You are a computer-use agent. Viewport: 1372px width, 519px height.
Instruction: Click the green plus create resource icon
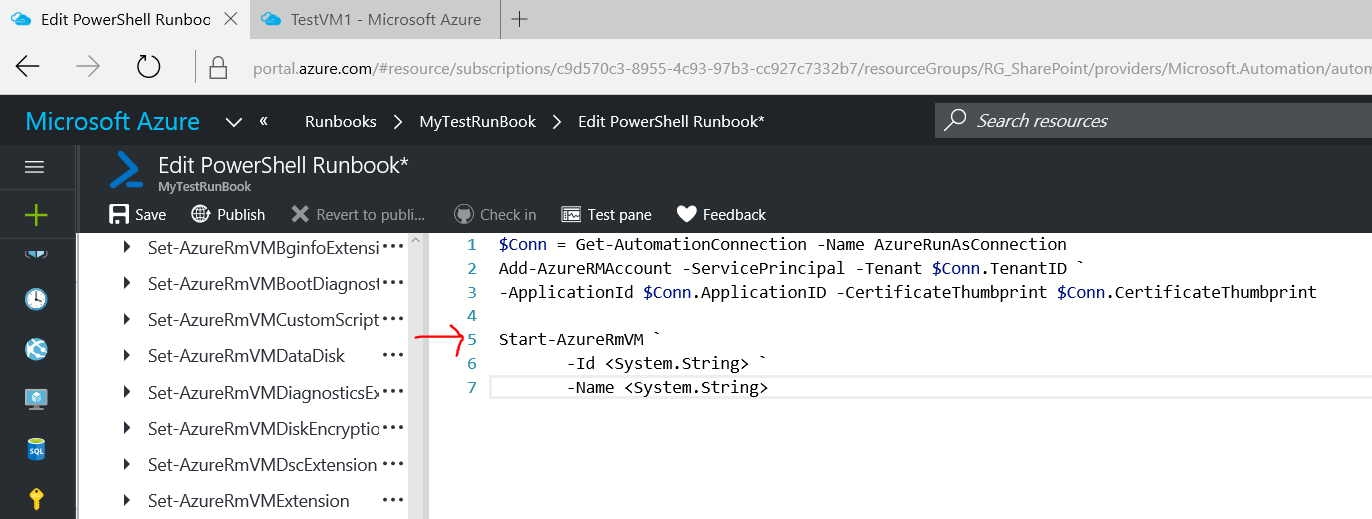36,214
